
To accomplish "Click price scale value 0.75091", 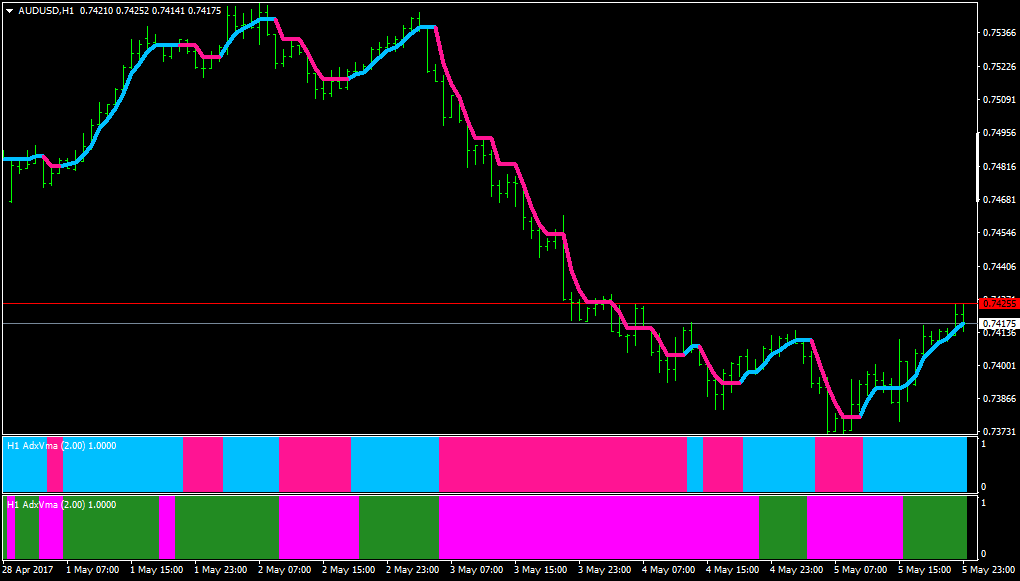I will pyautogui.click(x=1000, y=100).
